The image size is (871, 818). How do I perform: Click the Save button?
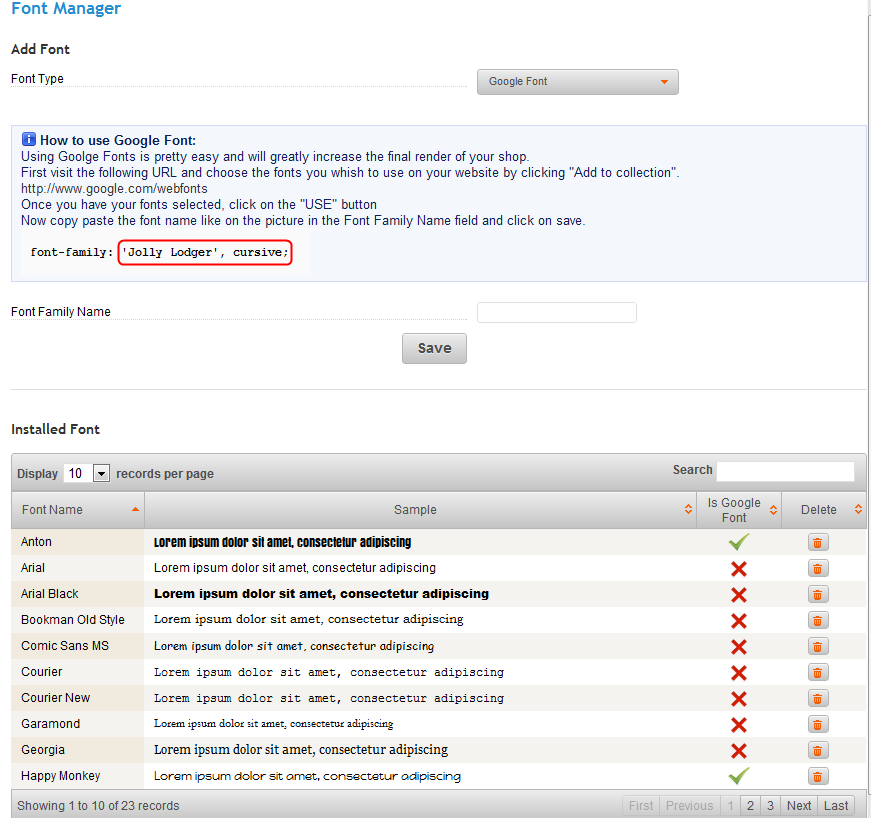pyautogui.click(x=434, y=348)
